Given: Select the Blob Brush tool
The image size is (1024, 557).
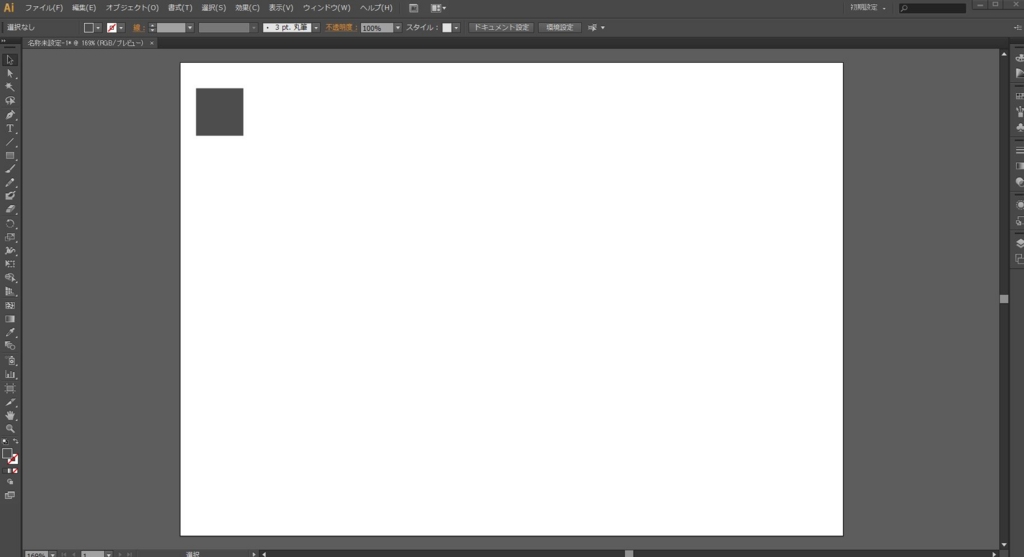Looking at the screenshot, I should click(10, 196).
